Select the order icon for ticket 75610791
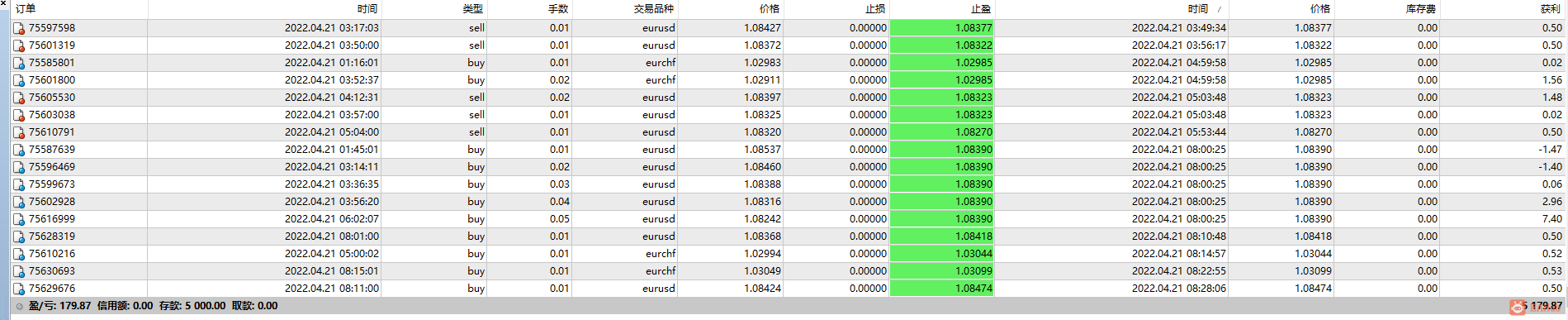The width and height of the screenshot is (1568, 320). [19, 132]
